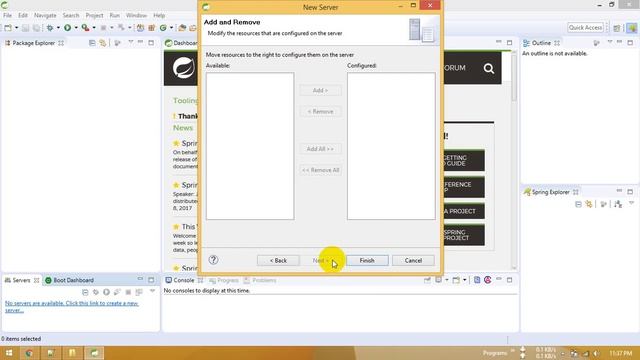Open Spring Explorer view menu triangle
This screenshot has height=360, width=640.
(631, 203)
